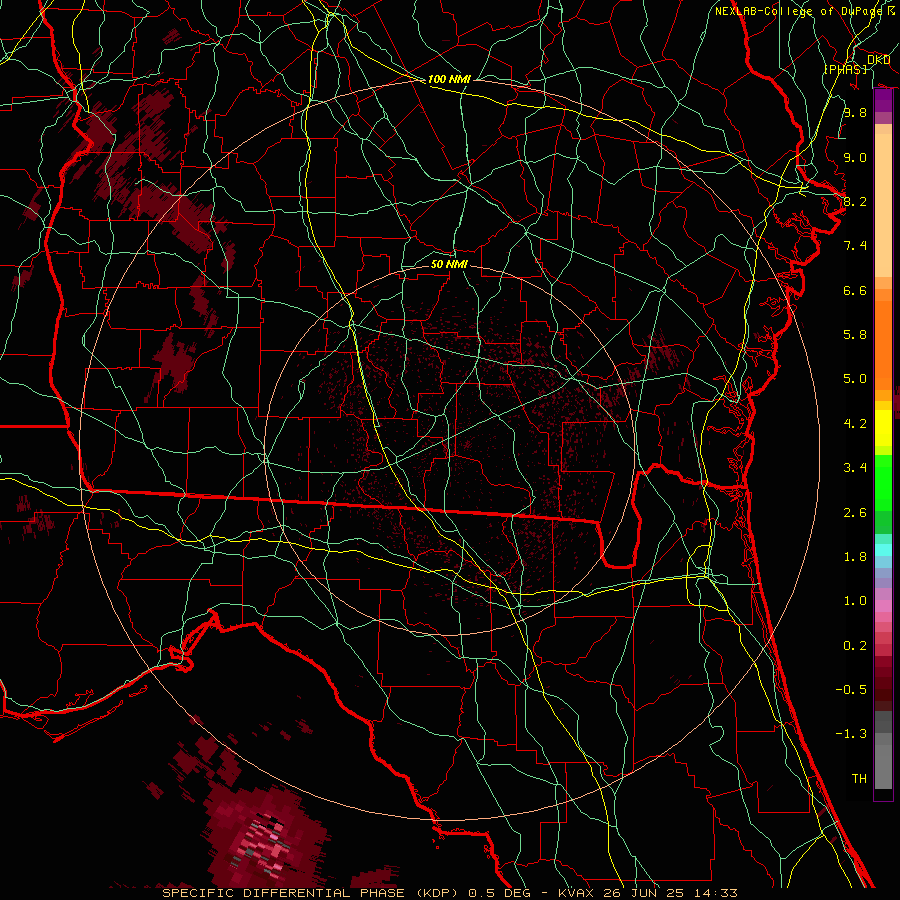Select the 2.6 legend value

coord(855,513)
